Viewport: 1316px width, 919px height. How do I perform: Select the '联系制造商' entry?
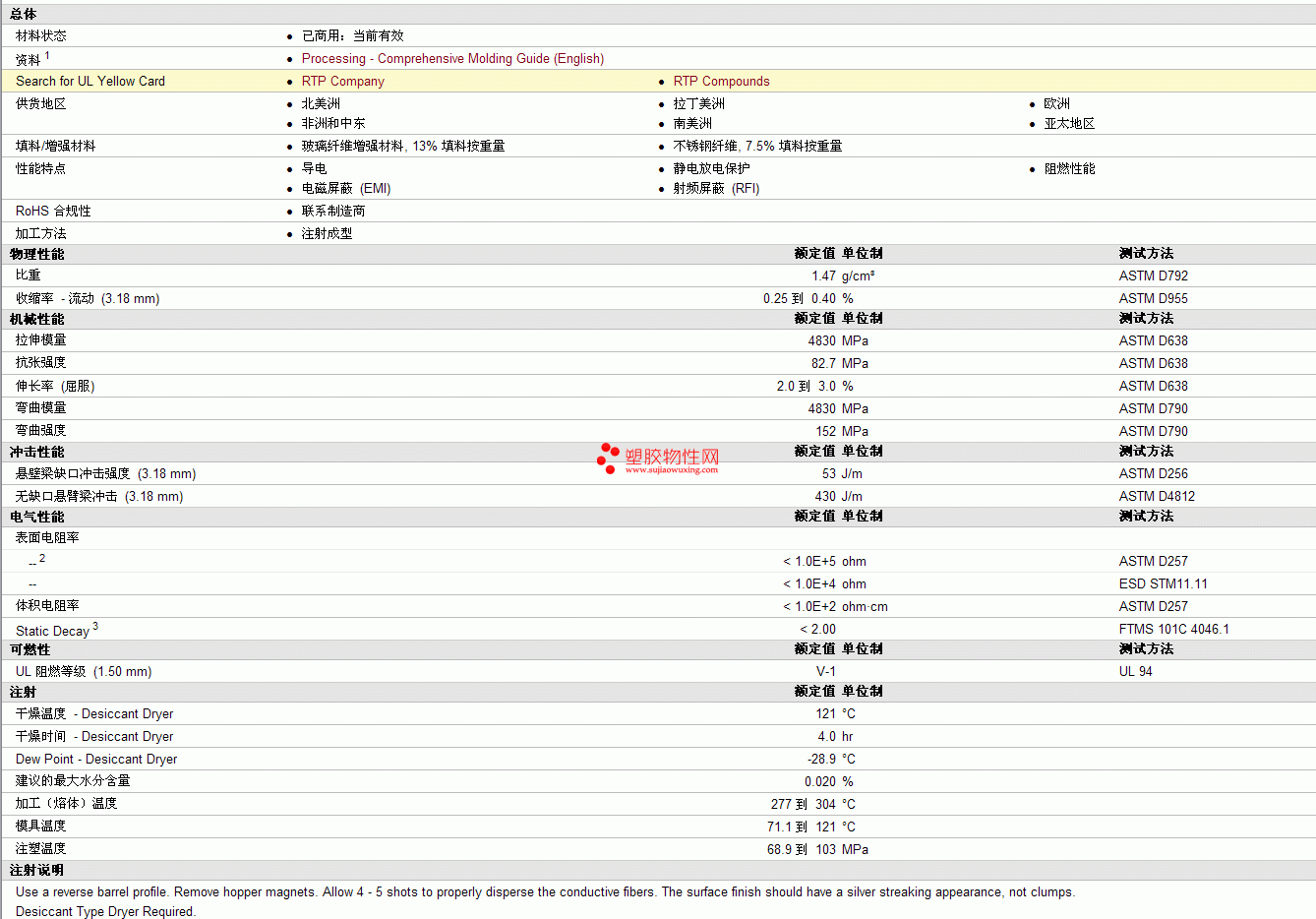tap(333, 212)
